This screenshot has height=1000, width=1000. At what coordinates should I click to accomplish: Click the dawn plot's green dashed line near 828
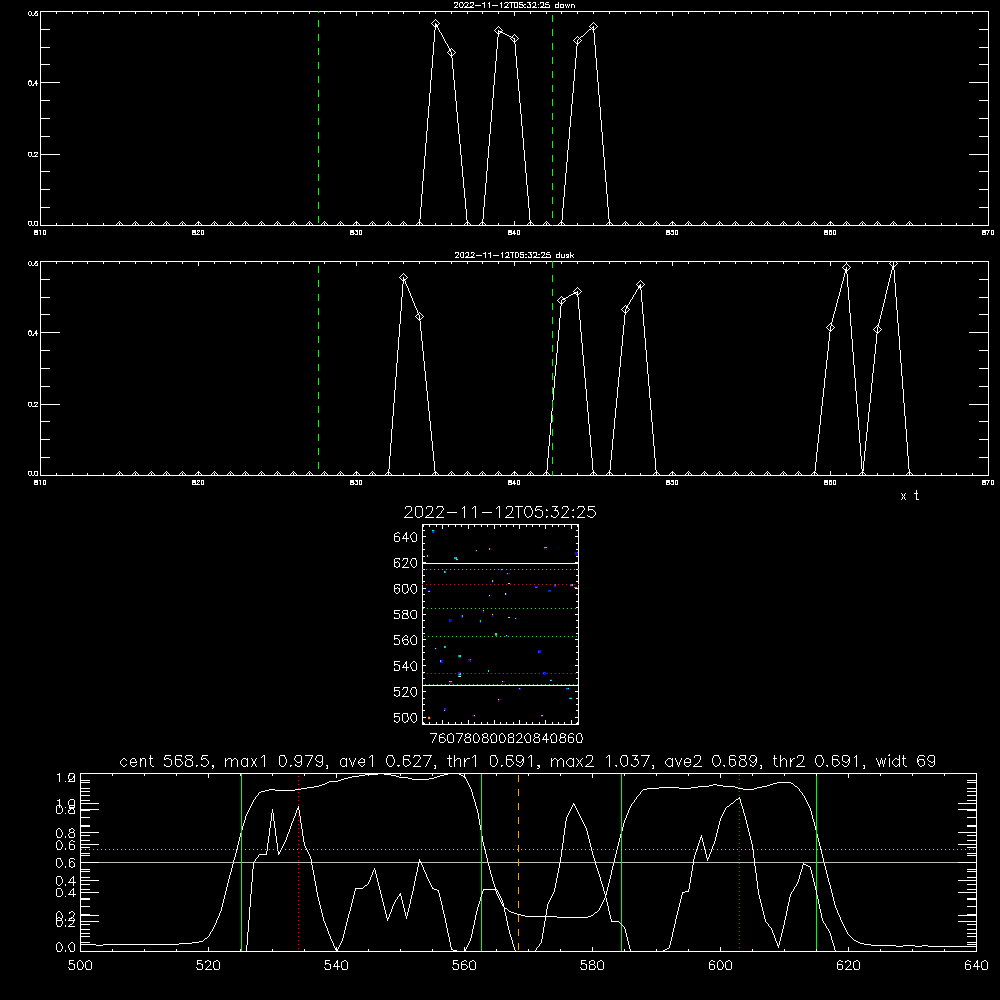click(x=319, y=118)
